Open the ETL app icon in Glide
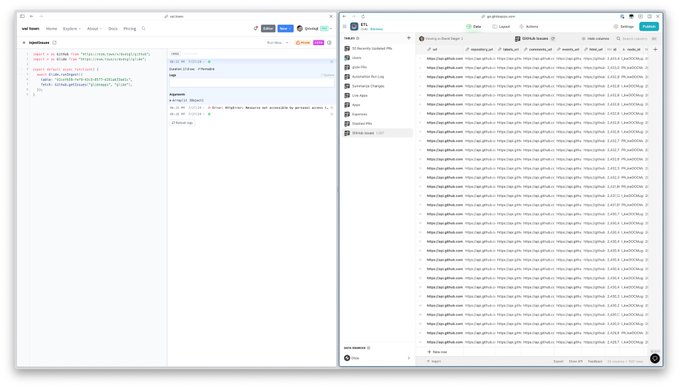The image size is (680, 388). click(x=354, y=26)
